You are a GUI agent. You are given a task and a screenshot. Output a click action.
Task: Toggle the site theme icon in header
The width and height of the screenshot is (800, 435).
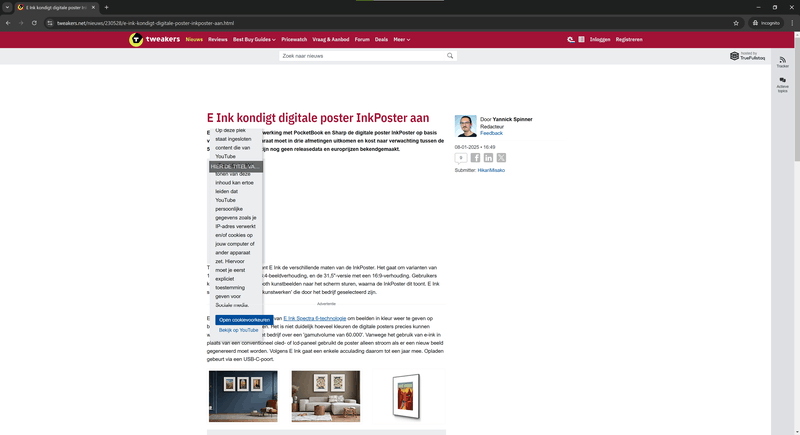pos(570,39)
